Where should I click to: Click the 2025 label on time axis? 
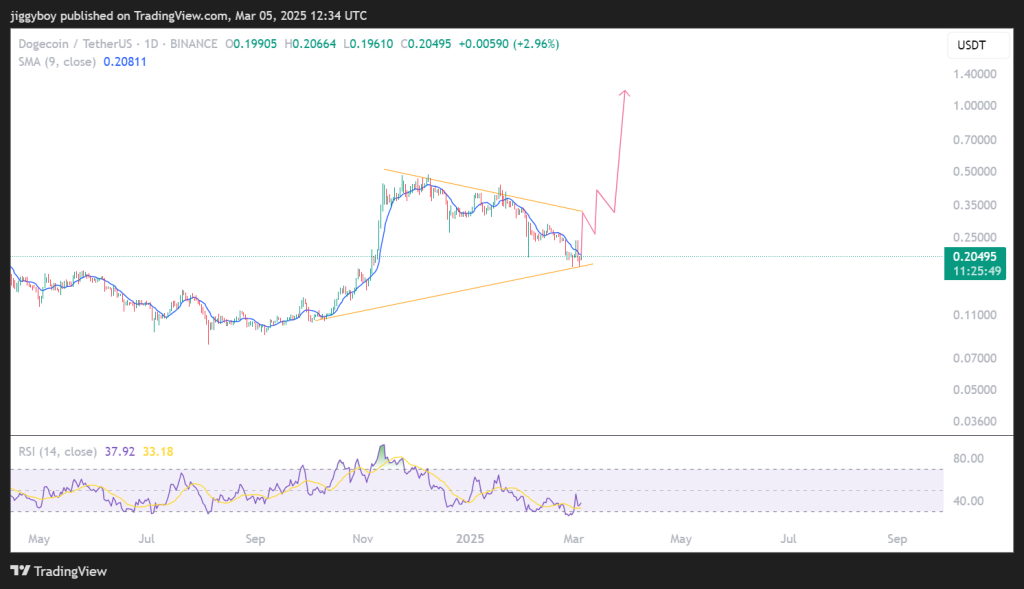pyautogui.click(x=470, y=539)
